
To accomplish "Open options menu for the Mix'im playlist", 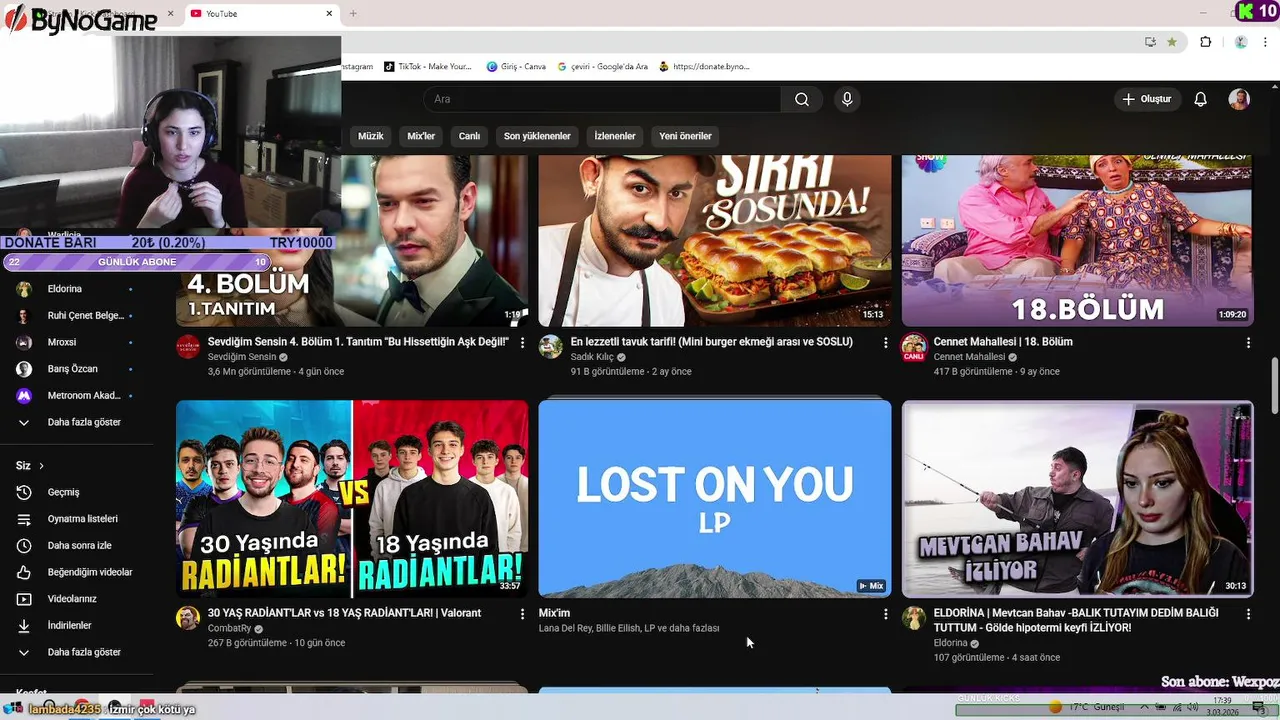I will pyautogui.click(x=885, y=614).
